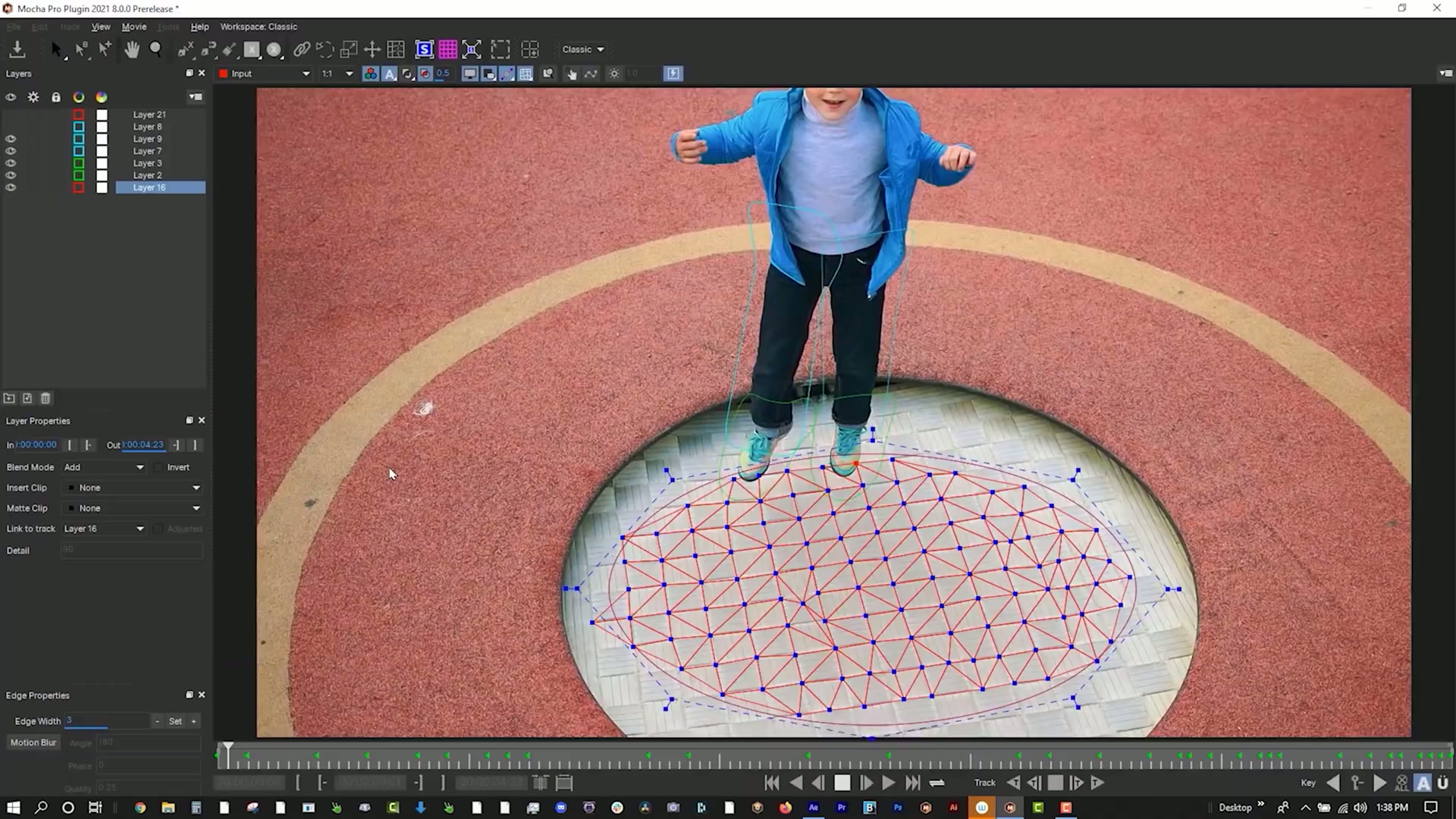Open the Blend Mode dropdown
Viewport: 1456px width, 819px height.
pyautogui.click(x=104, y=467)
